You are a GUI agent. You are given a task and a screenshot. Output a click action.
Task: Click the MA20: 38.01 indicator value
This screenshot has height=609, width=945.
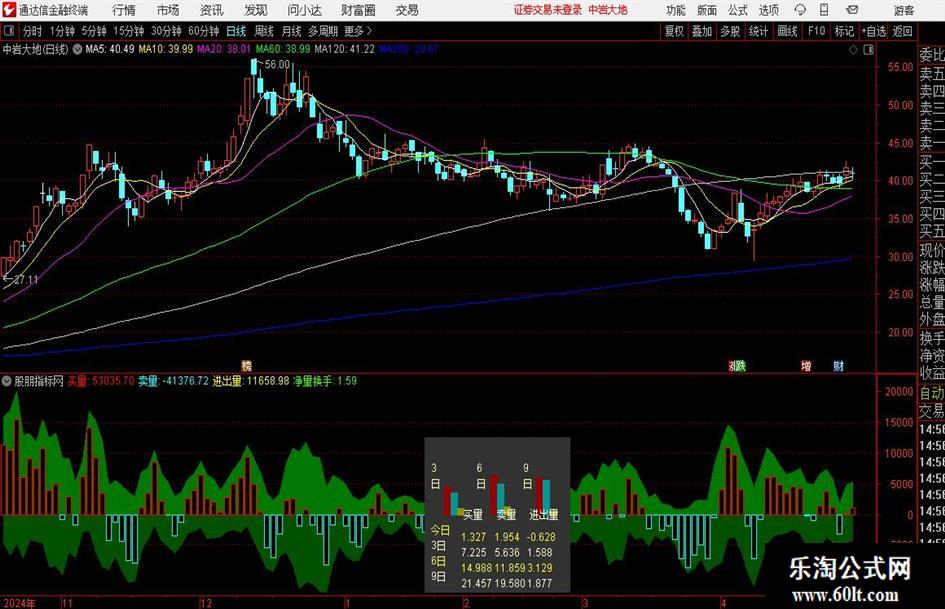pos(224,49)
